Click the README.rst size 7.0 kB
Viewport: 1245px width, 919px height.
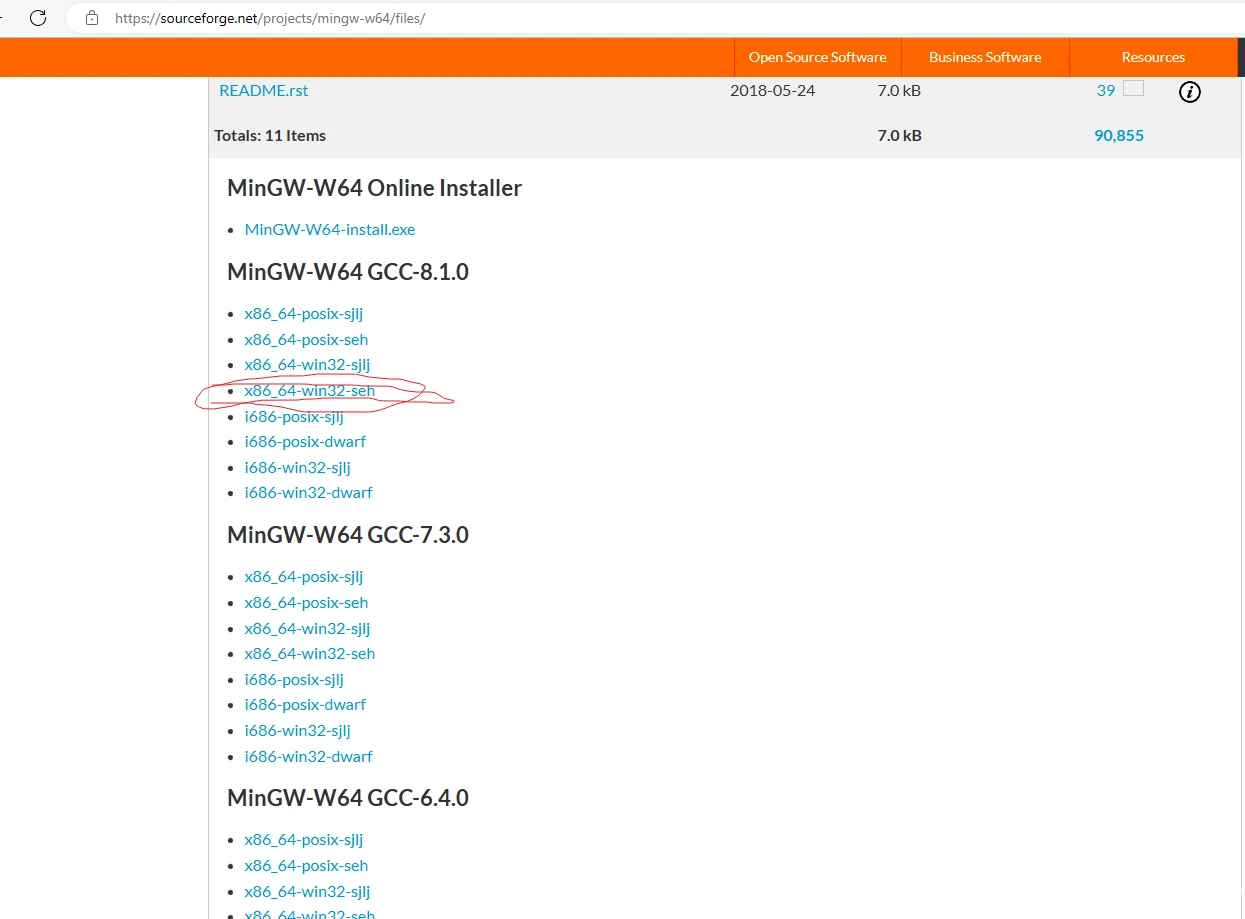tap(899, 90)
